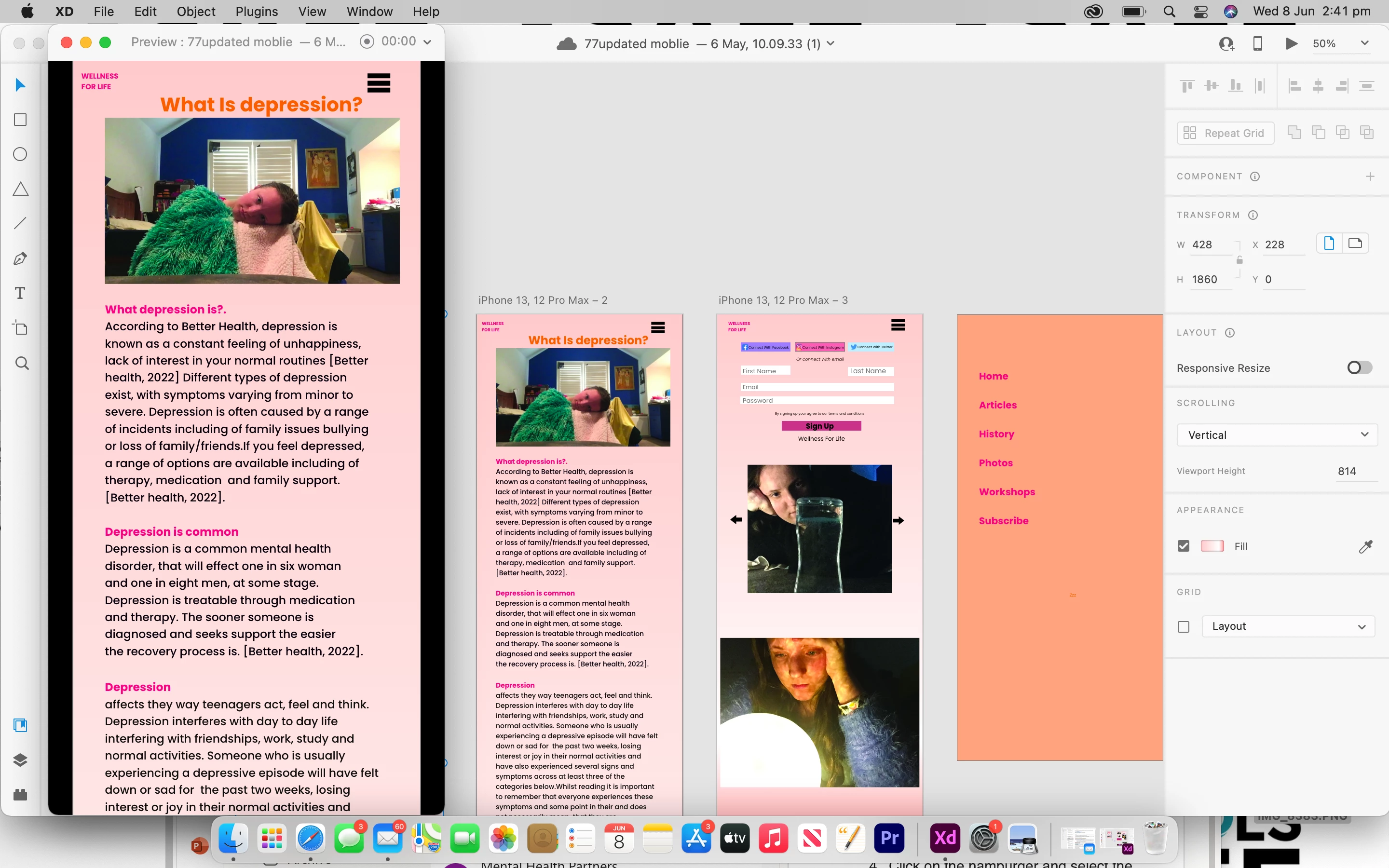Toggle Responsive Resize switch

1359,367
